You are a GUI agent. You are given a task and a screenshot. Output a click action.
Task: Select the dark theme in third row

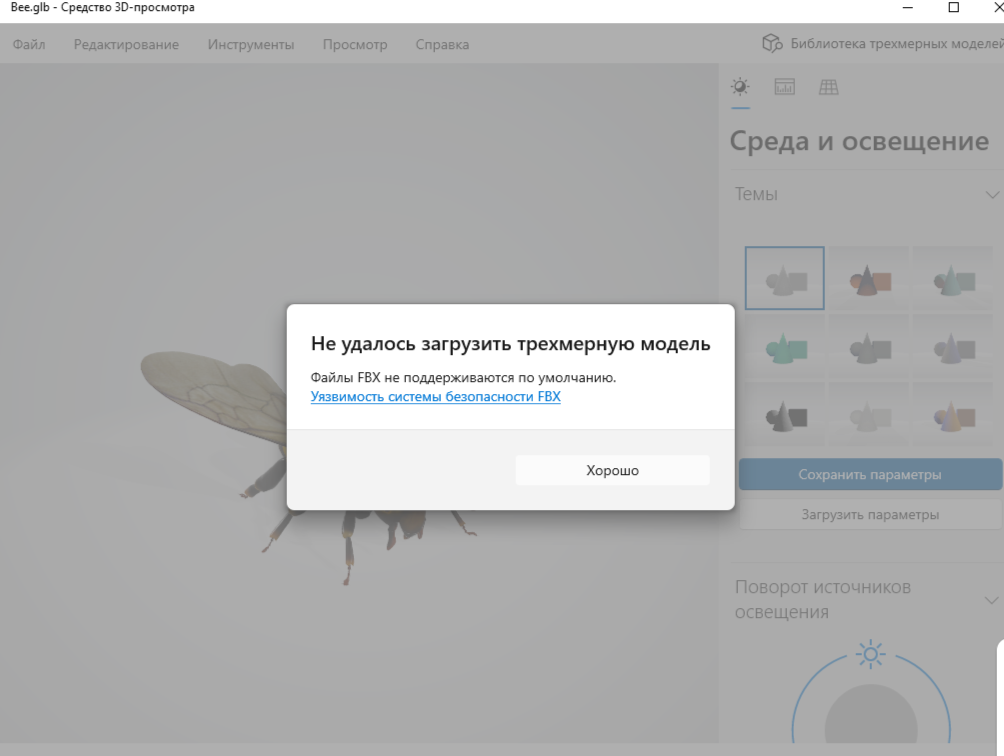[784, 414]
